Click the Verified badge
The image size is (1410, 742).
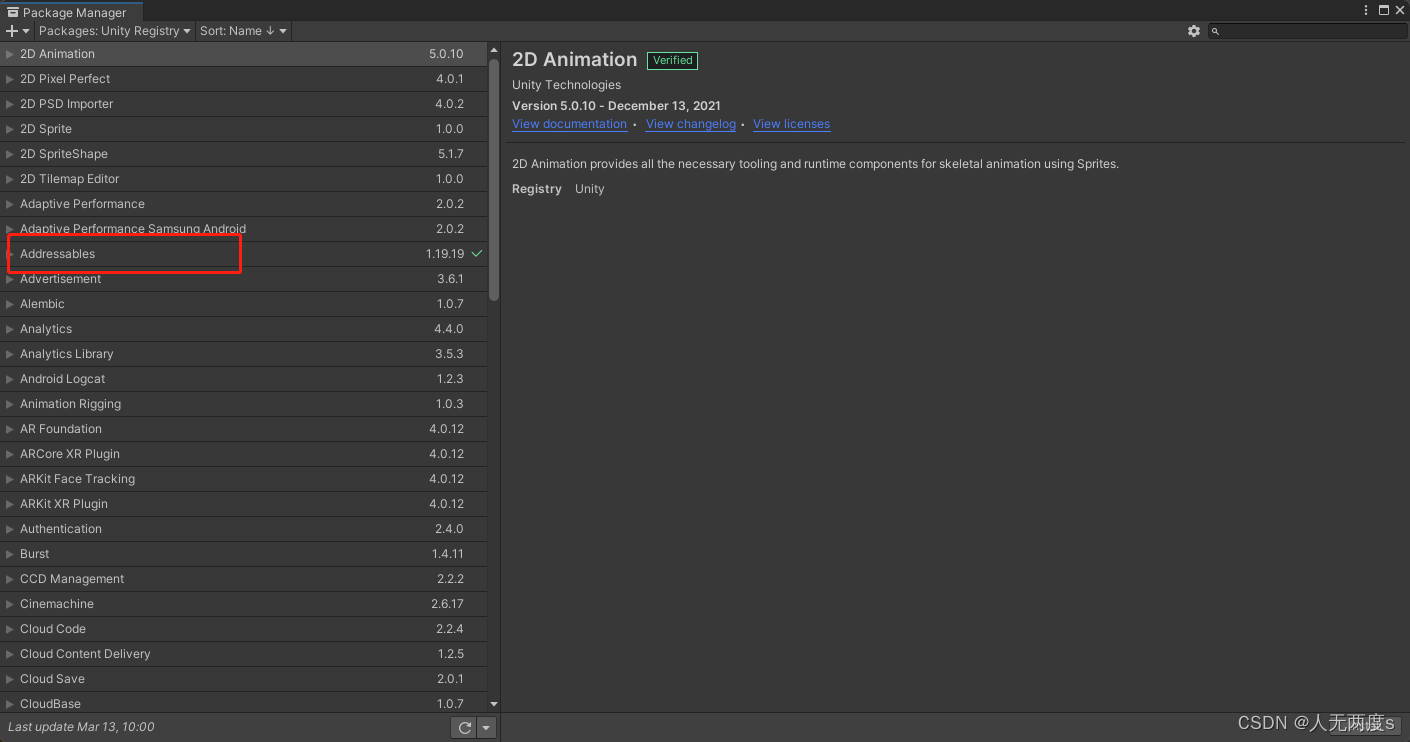(672, 60)
